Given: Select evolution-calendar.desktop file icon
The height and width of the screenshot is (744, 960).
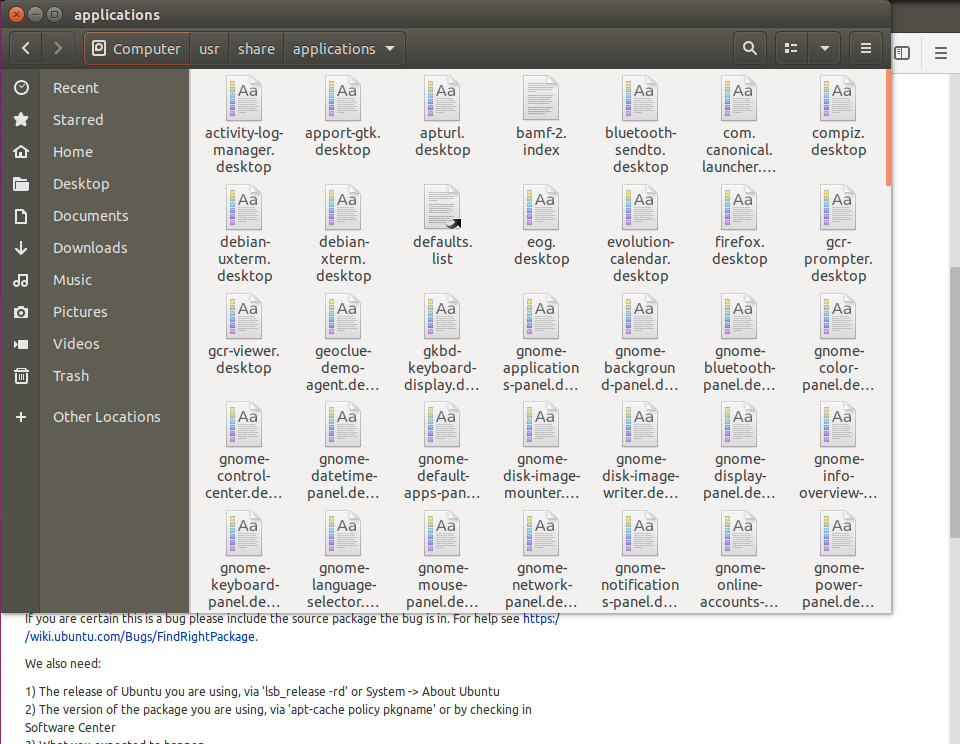Looking at the screenshot, I should pyautogui.click(x=640, y=207).
